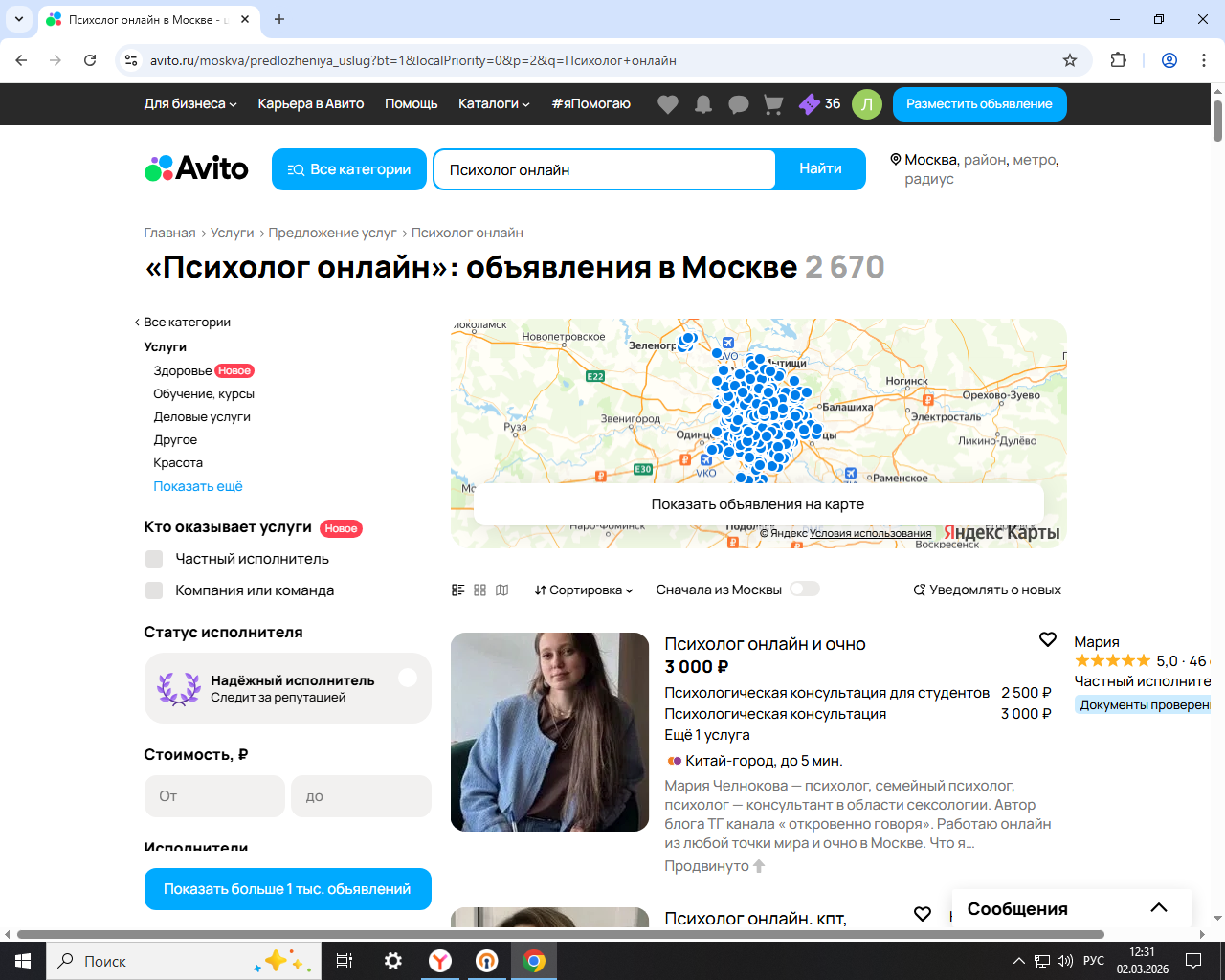Switch to grid view of listings
Viewport: 1225px width, 980px height.
[480, 590]
